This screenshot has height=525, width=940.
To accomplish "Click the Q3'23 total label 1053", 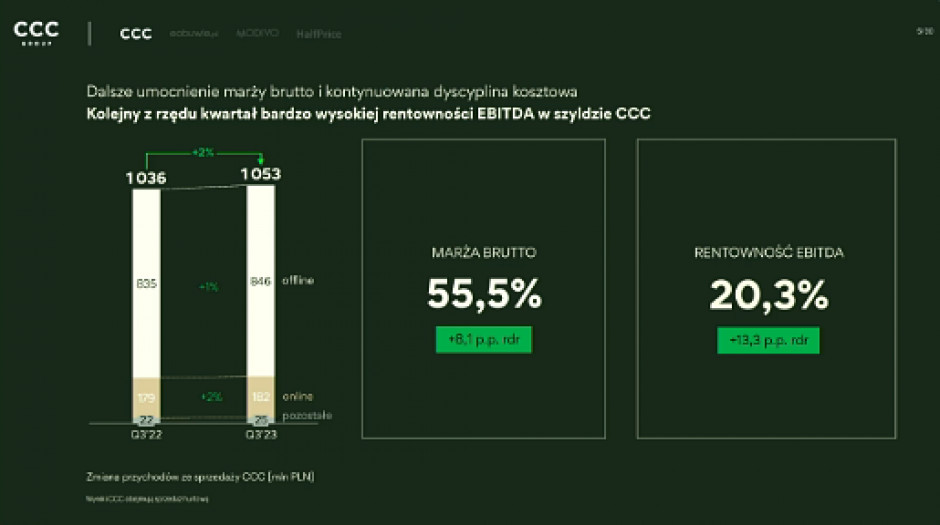I will click(x=260, y=174).
